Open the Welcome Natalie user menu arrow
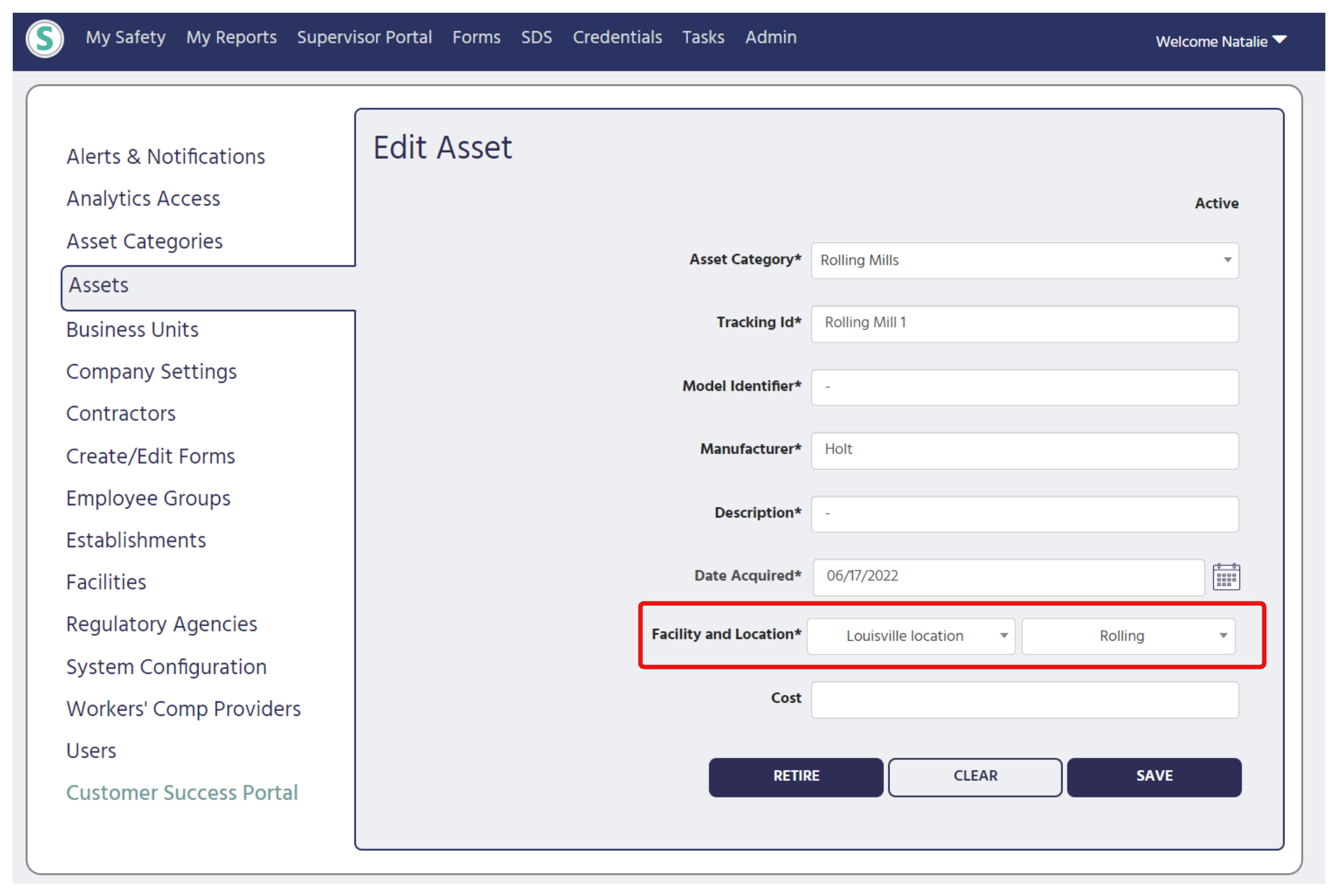The image size is (1338, 896). (1279, 41)
